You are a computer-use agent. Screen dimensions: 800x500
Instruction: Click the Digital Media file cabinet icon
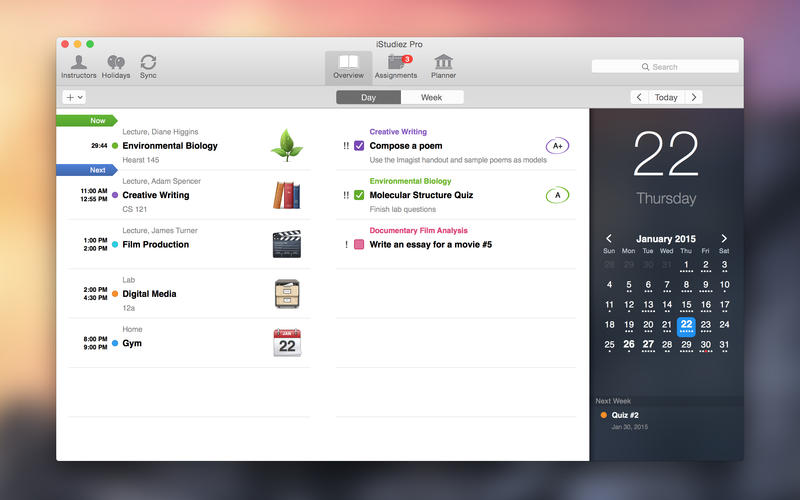click(x=287, y=293)
